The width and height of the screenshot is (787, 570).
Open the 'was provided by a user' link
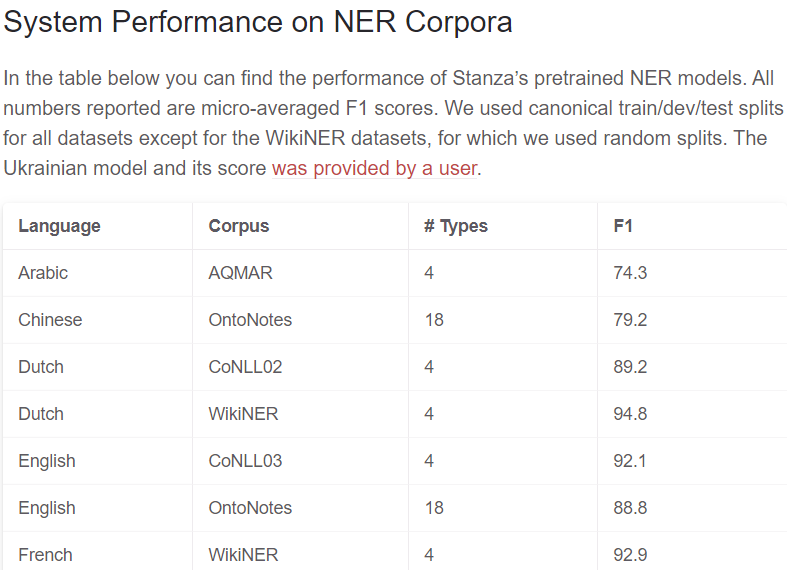(374, 169)
